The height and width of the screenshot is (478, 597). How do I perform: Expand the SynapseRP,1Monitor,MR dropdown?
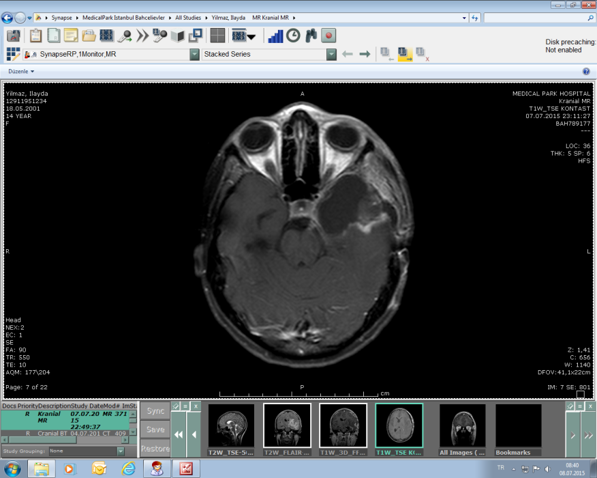click(194, 54)
